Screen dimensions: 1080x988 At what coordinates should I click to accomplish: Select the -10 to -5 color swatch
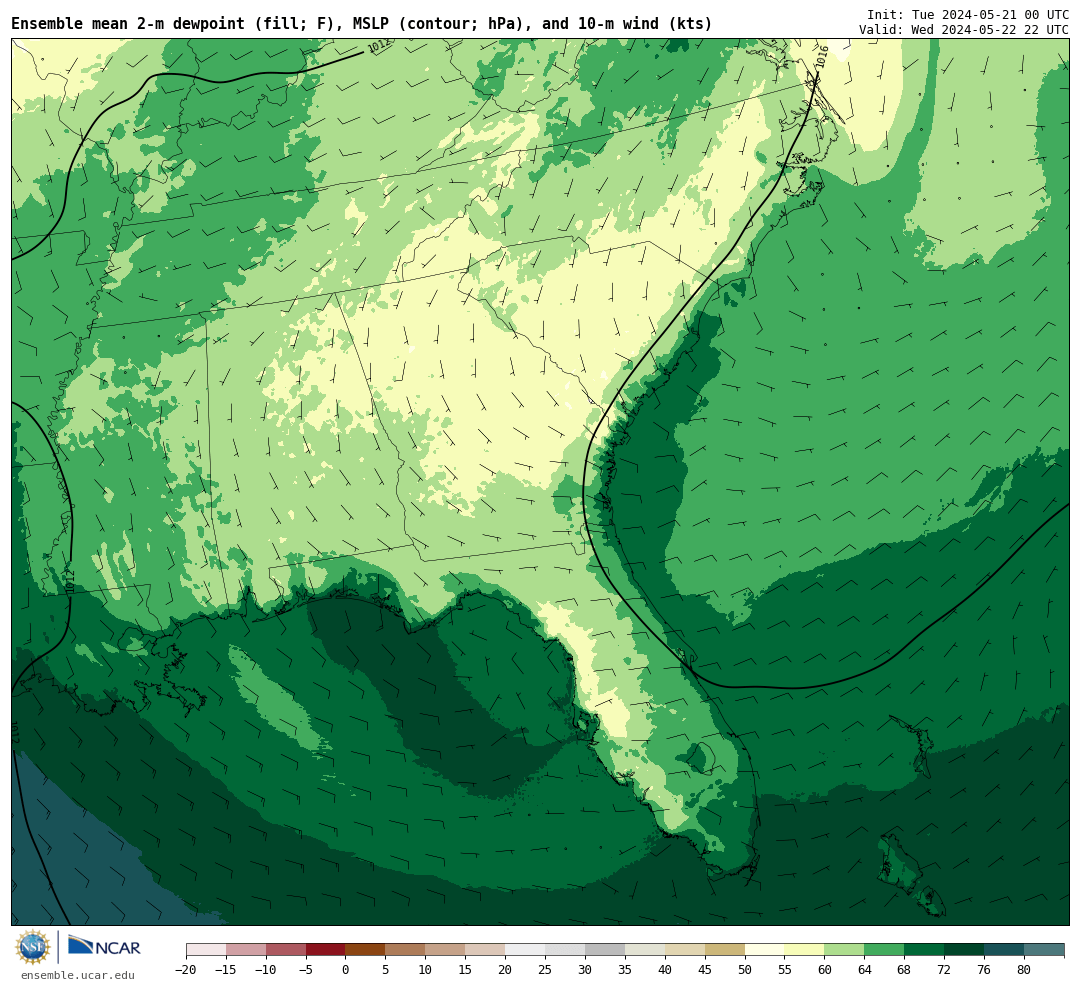(x=286, y=949)
